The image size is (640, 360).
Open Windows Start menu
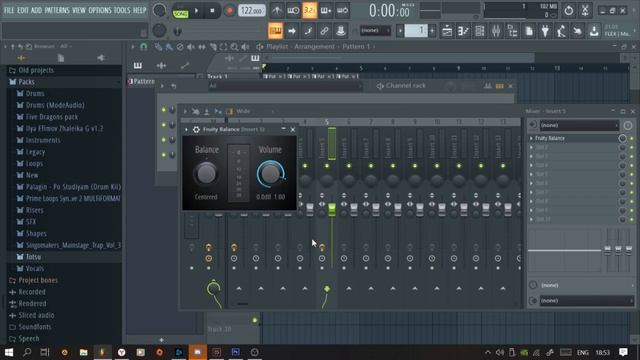click(9, 352)
